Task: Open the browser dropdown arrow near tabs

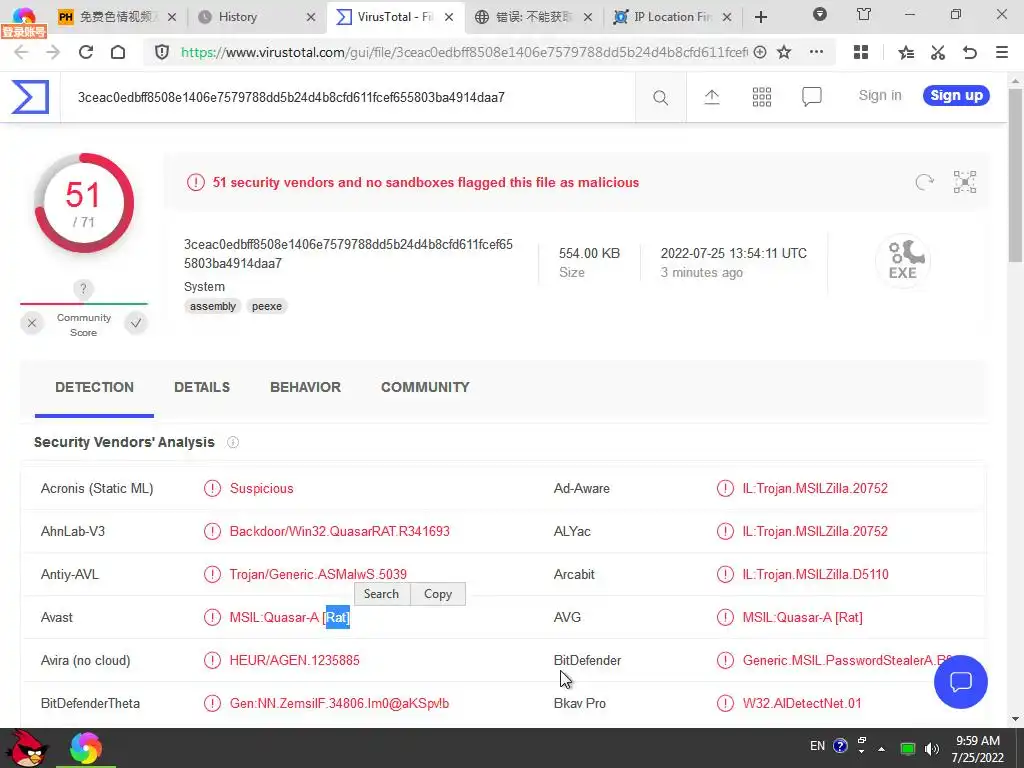Action: point(820,14)
